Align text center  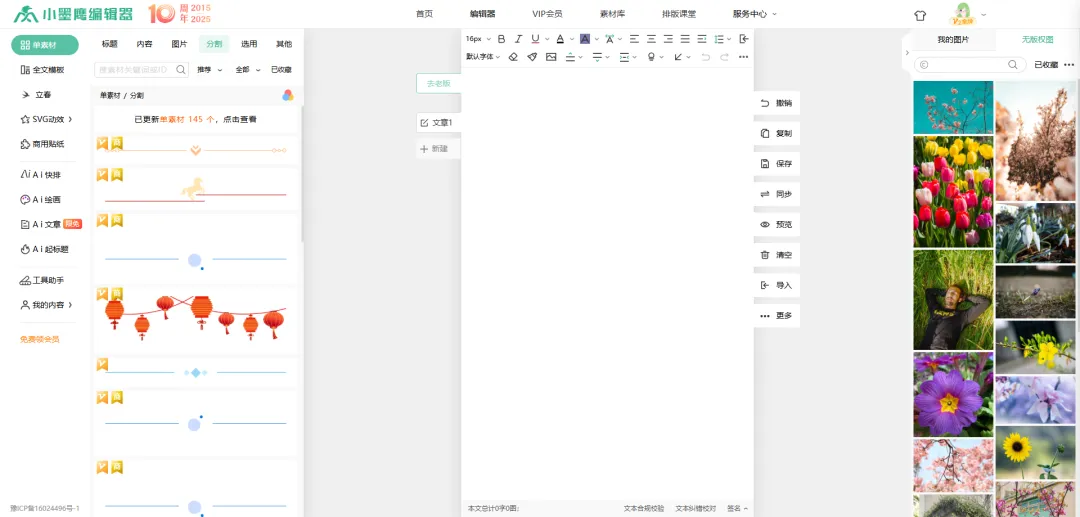coord(652,39)
